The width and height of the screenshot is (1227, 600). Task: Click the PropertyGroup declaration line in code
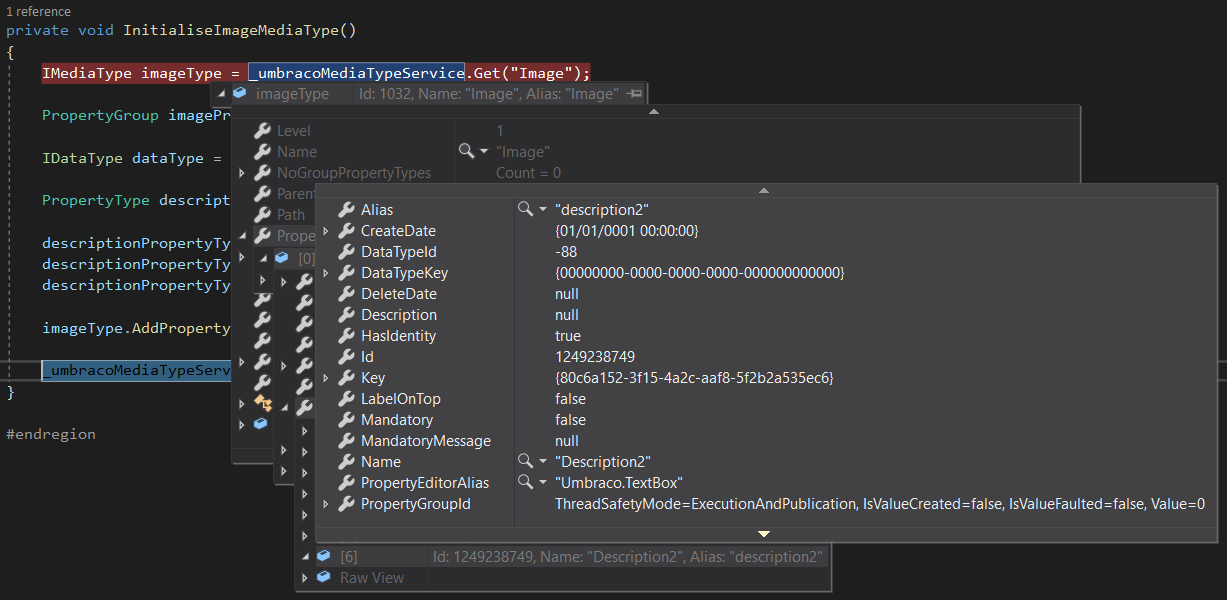137,115
